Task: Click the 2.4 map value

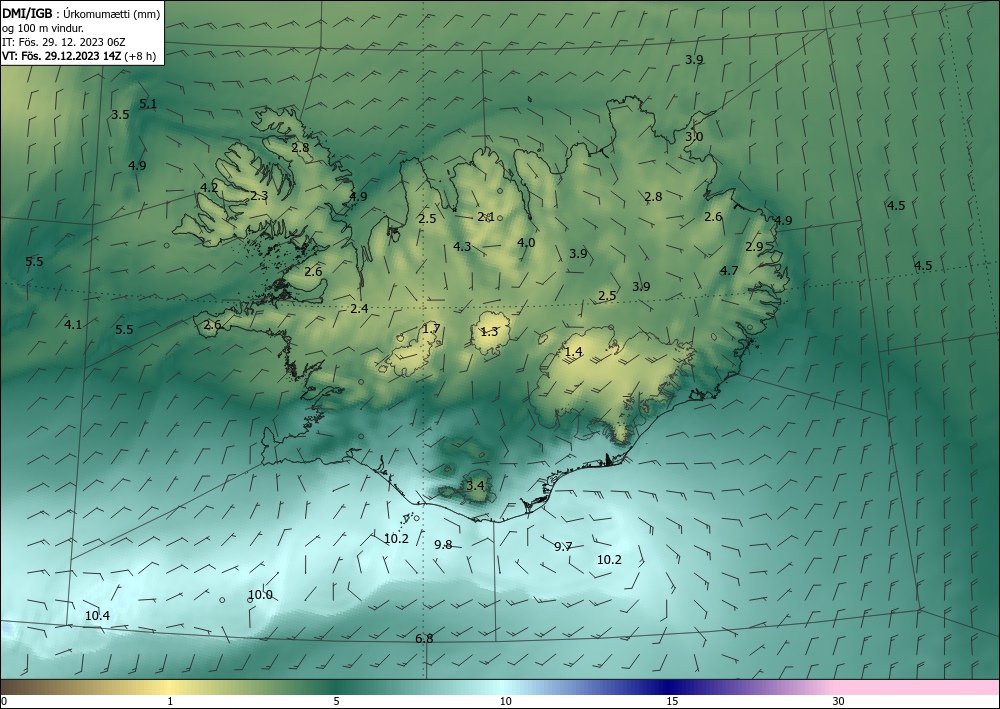Action: pyautogui.click(x=360, y=309)
